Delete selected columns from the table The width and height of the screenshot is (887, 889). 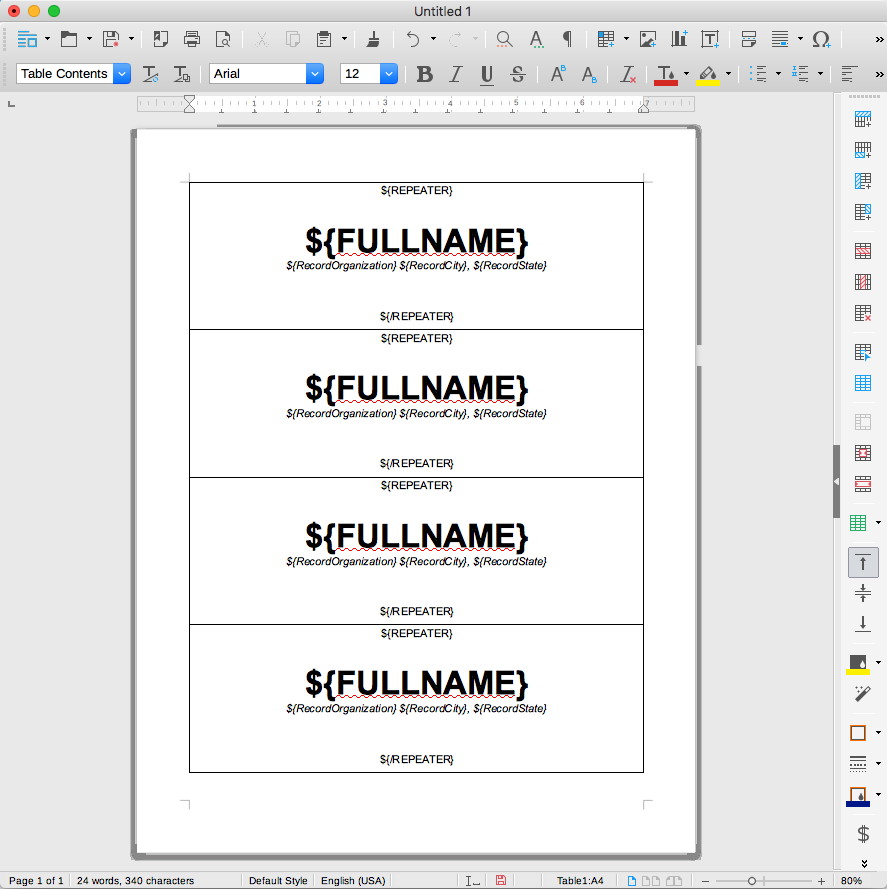[863, 282]
